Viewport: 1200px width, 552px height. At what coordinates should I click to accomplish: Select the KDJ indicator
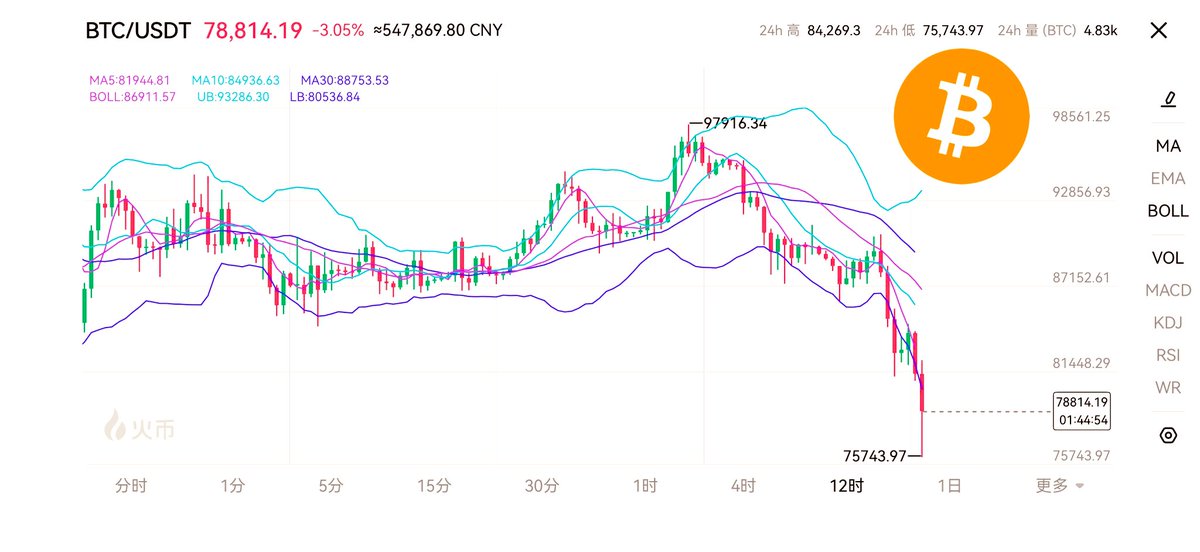[1168, 322]
